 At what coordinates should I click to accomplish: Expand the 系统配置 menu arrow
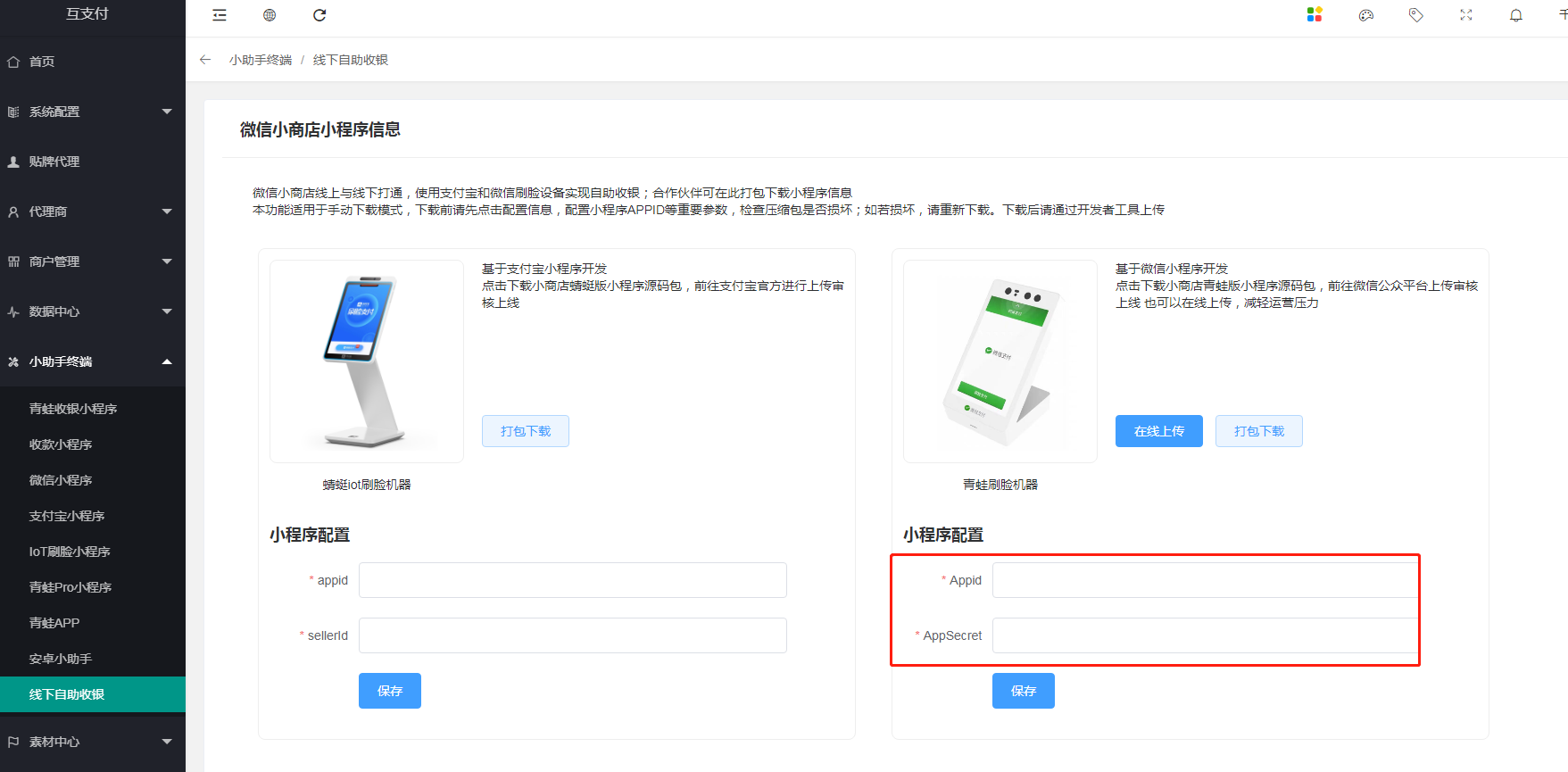167,112
